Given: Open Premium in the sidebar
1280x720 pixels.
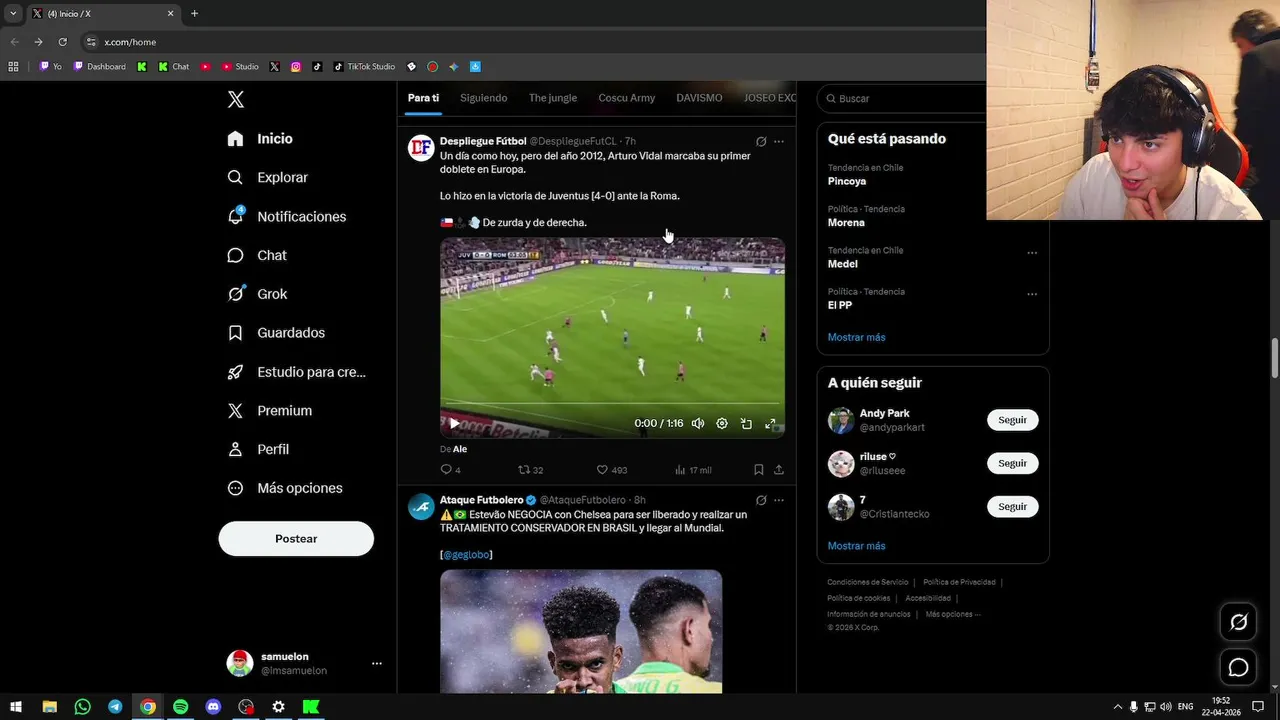Looking at the screenshot, I should [269, 411].
